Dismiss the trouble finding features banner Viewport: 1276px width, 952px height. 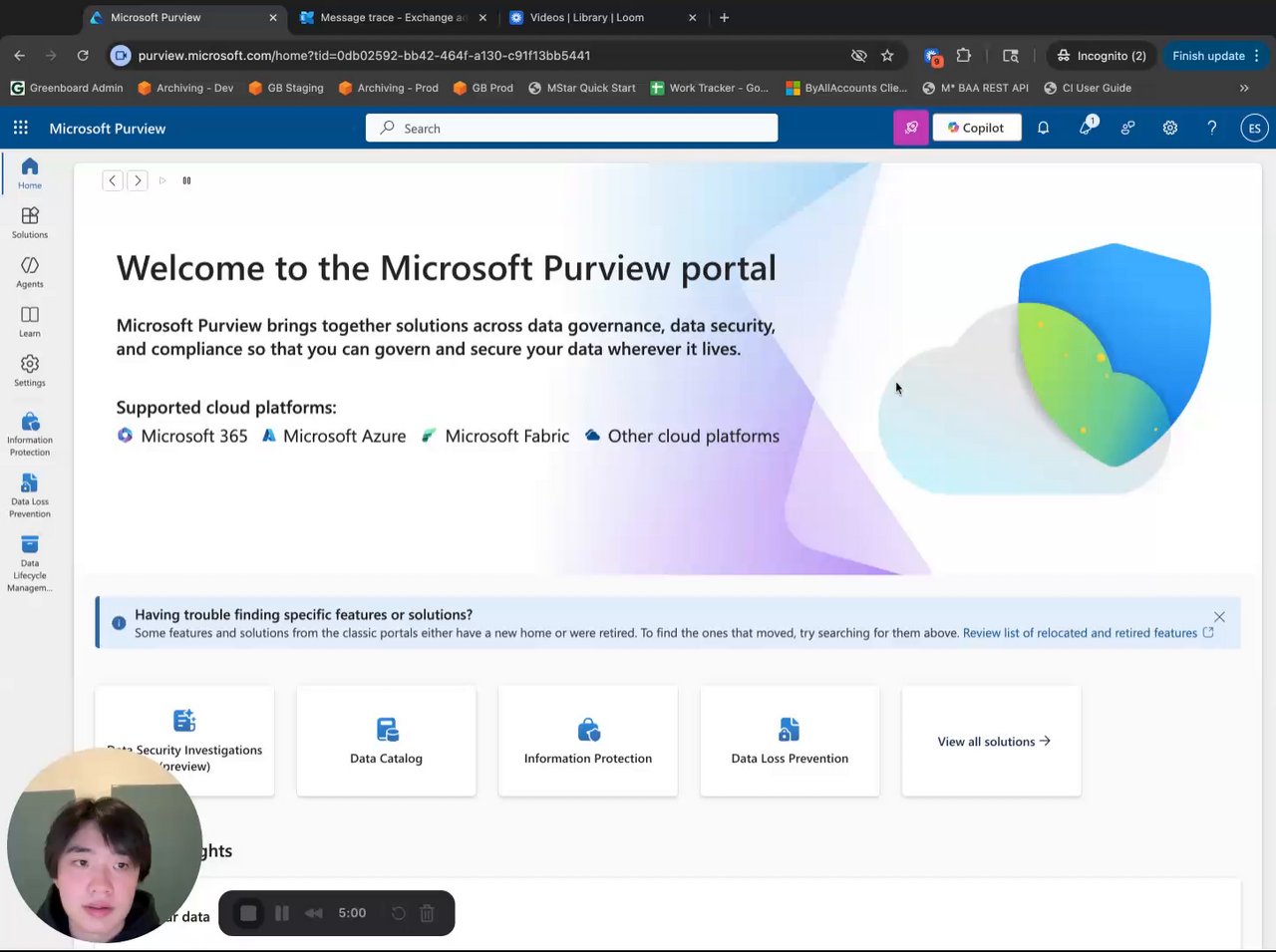point(1219,617)
